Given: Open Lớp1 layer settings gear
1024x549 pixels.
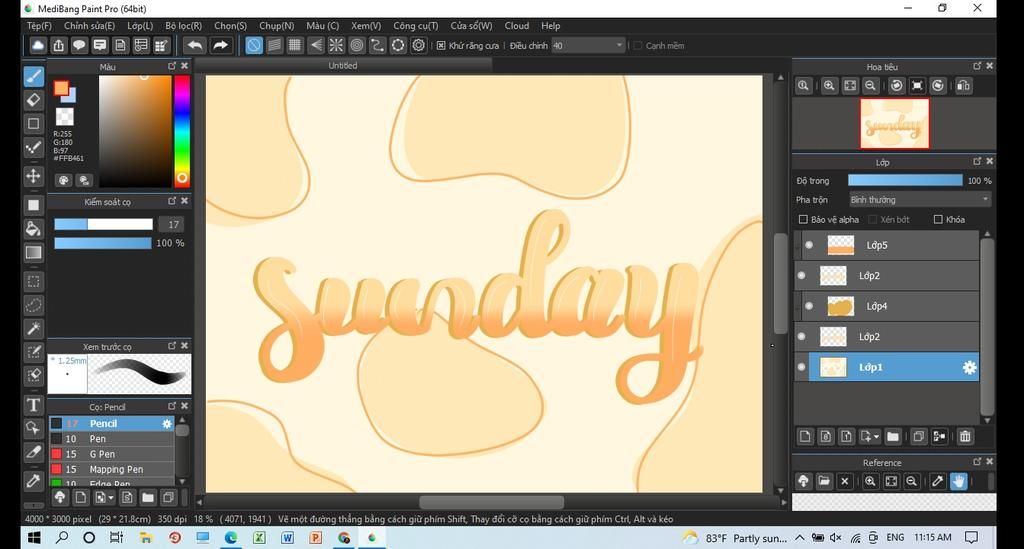Looking at the screenshot, I should click(x=969, y=368).
